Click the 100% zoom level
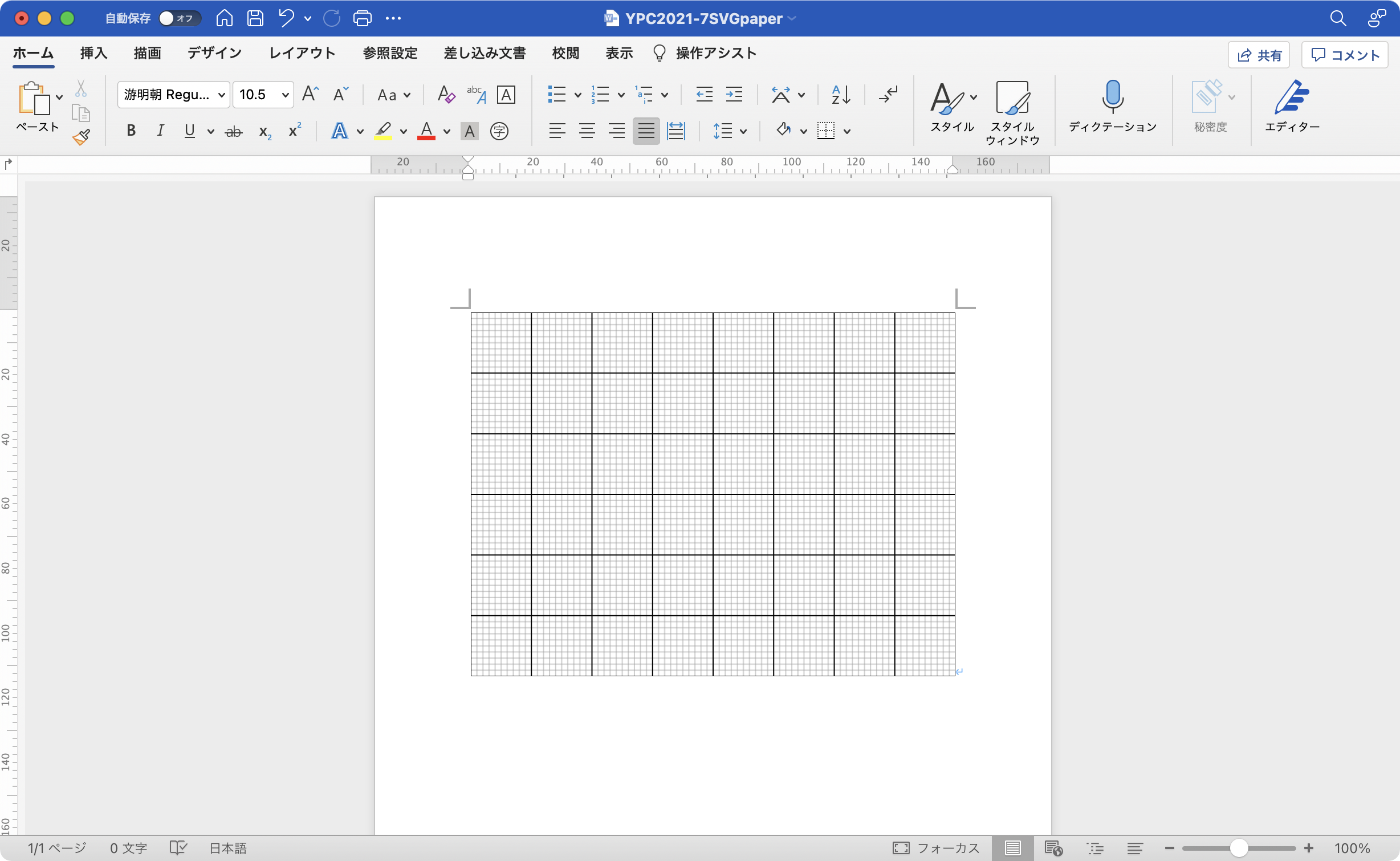1400x861 pixels. pos(1352,848)
